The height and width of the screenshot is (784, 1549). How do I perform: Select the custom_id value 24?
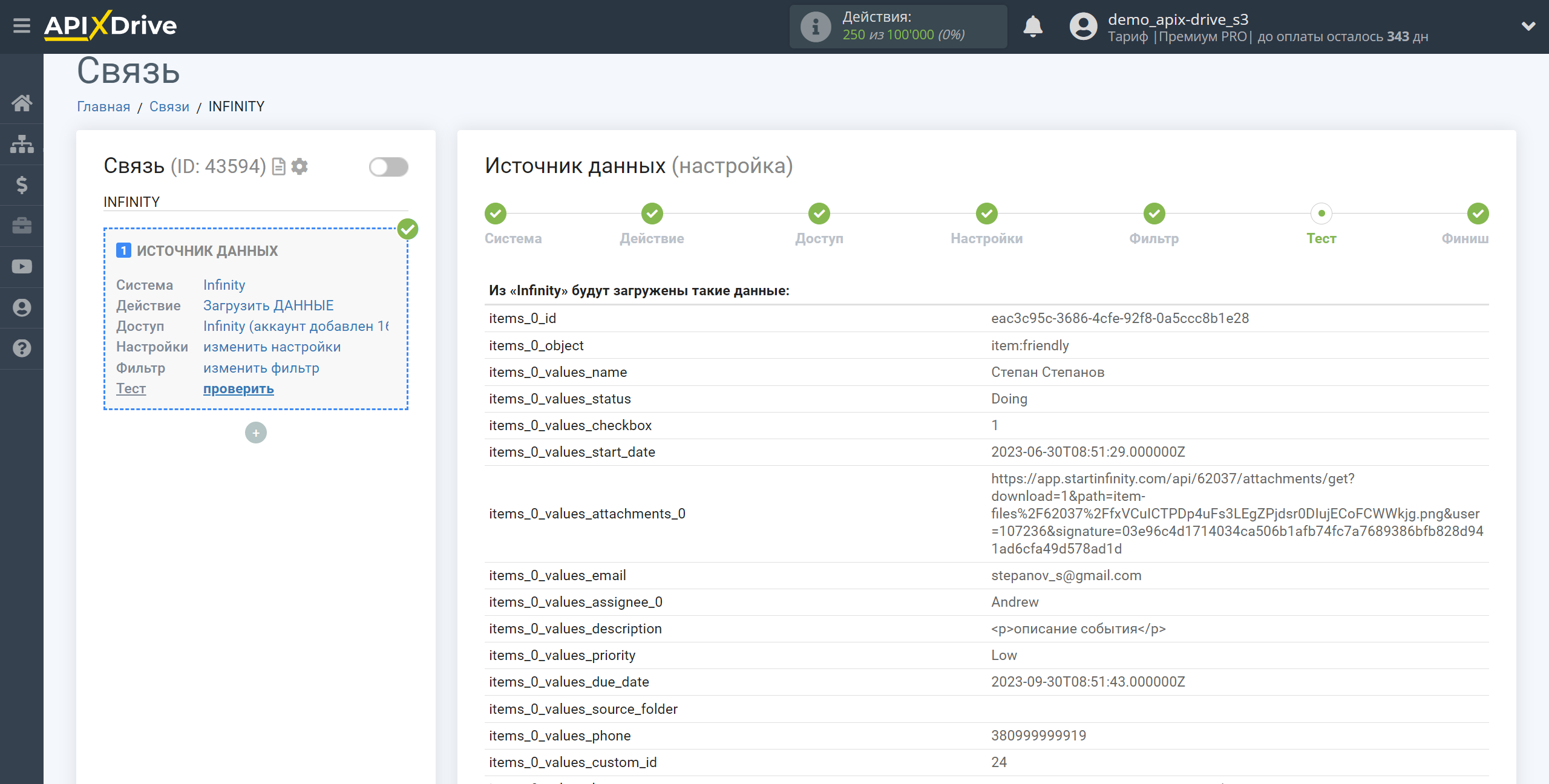(999, 762)
